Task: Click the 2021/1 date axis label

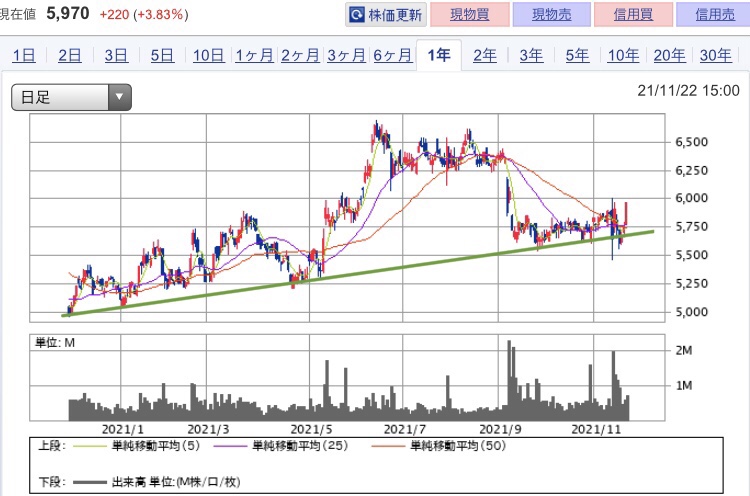Action: point(123,429)
